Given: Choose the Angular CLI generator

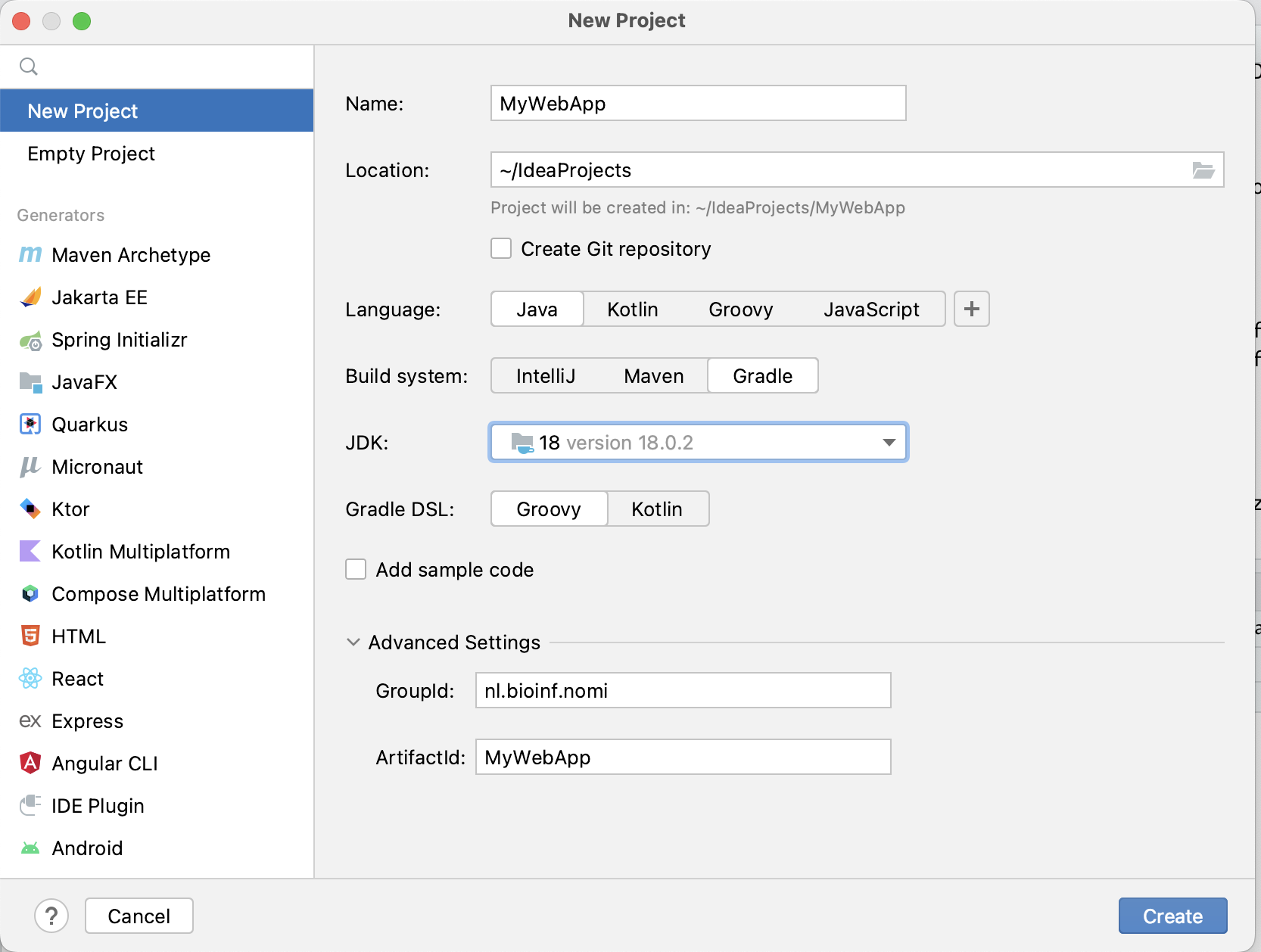Looking at the screenshot, I should pyautogui.click(x=157, y=764).
